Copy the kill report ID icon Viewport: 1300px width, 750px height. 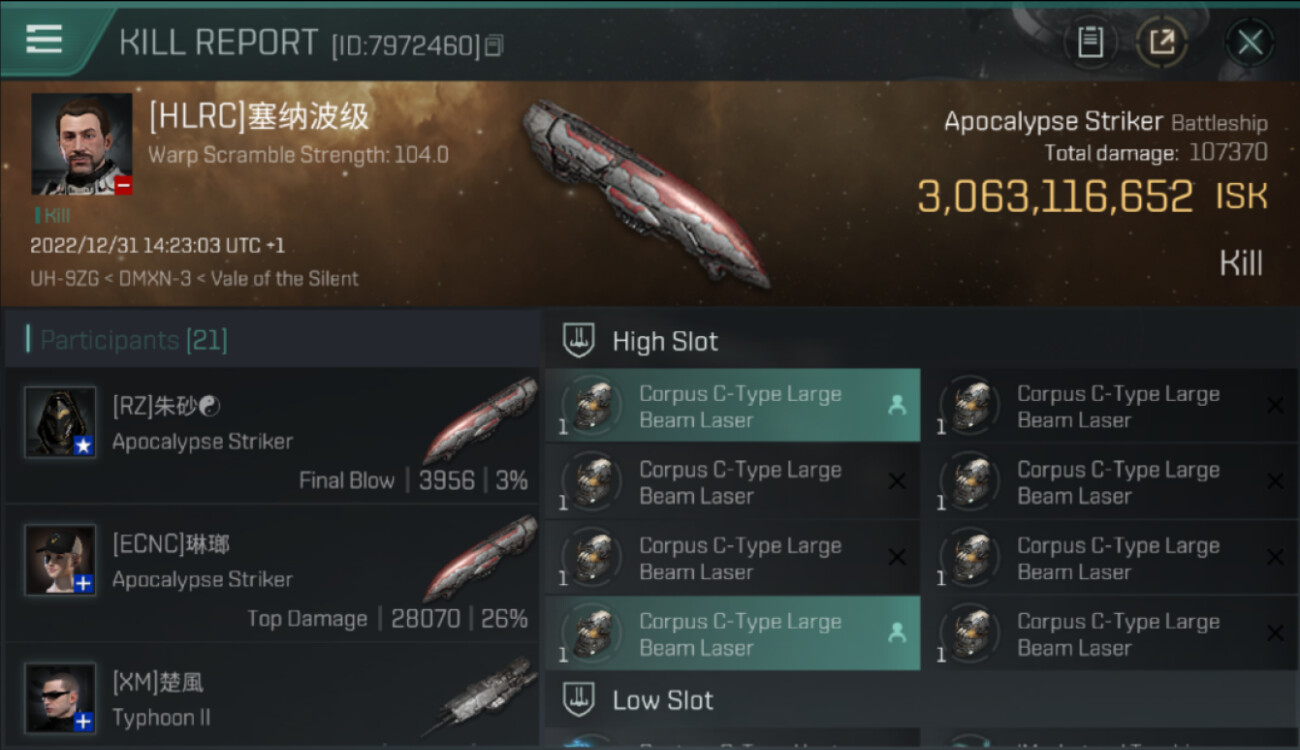494,45
